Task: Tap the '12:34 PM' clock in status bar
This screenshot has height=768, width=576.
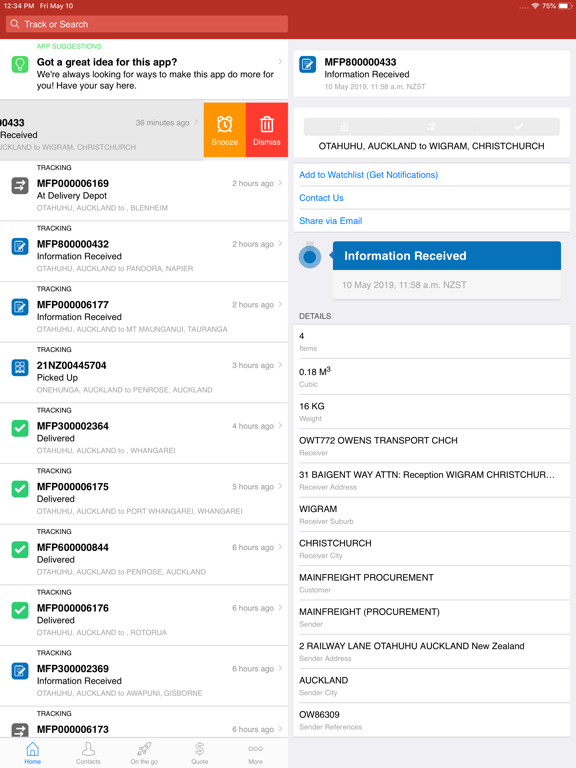Action: click(19, 6)
